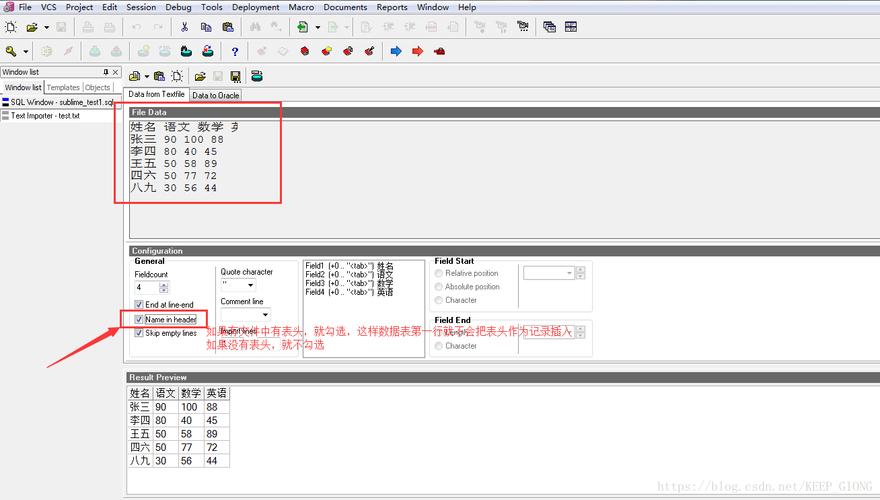Click the Text Importer paste from clipboard icon
Screen dimensions: 880x500
159,76
